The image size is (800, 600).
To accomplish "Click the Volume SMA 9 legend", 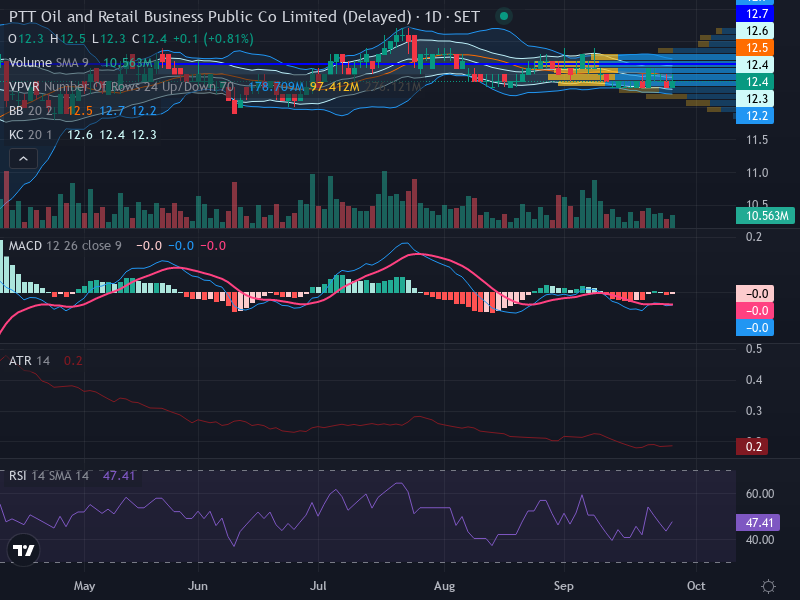I will pyautogui.click(x=48, y=63).
